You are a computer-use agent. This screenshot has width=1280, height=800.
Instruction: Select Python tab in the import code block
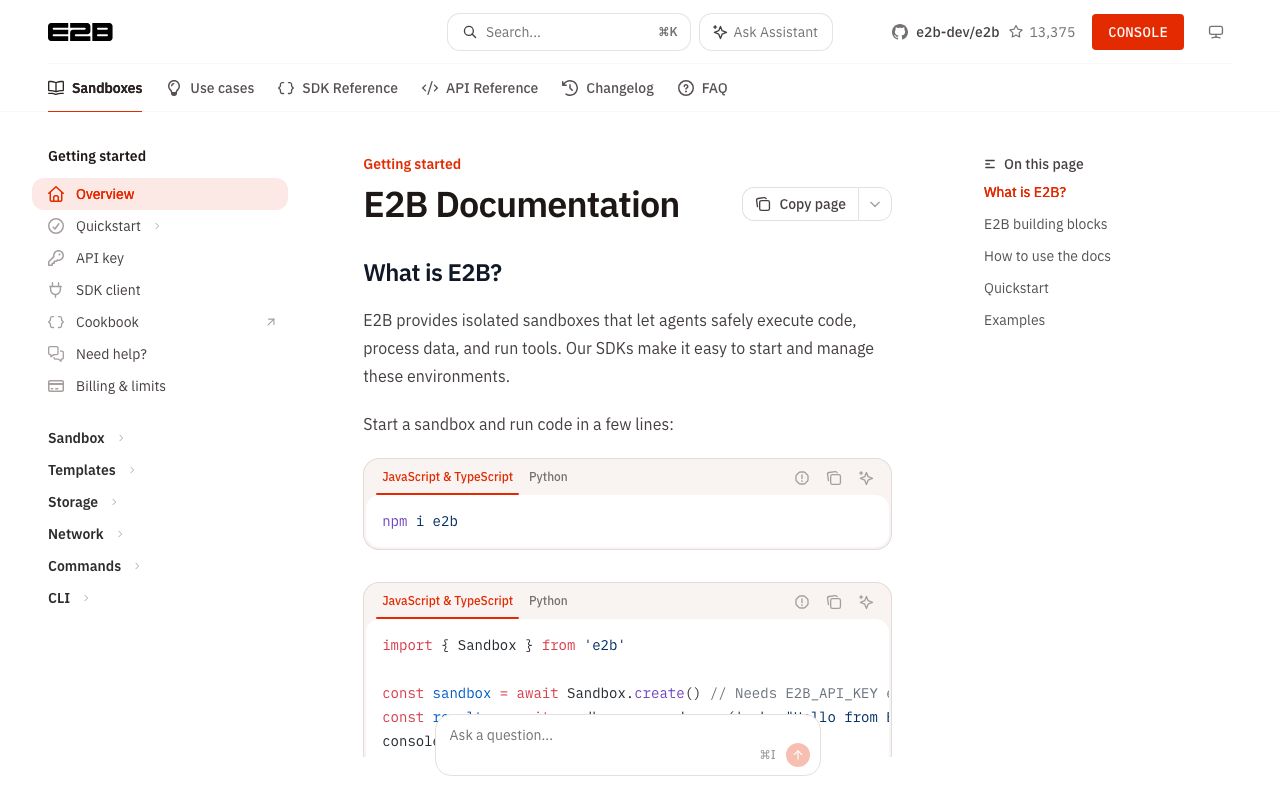tap(548, 601)
